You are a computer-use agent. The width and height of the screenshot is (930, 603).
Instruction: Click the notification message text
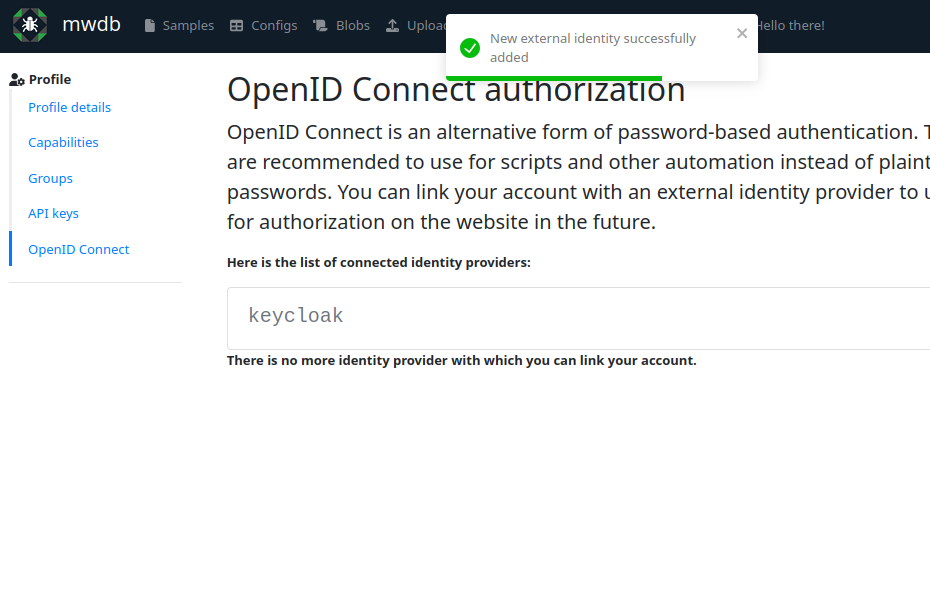pos(593,48)
